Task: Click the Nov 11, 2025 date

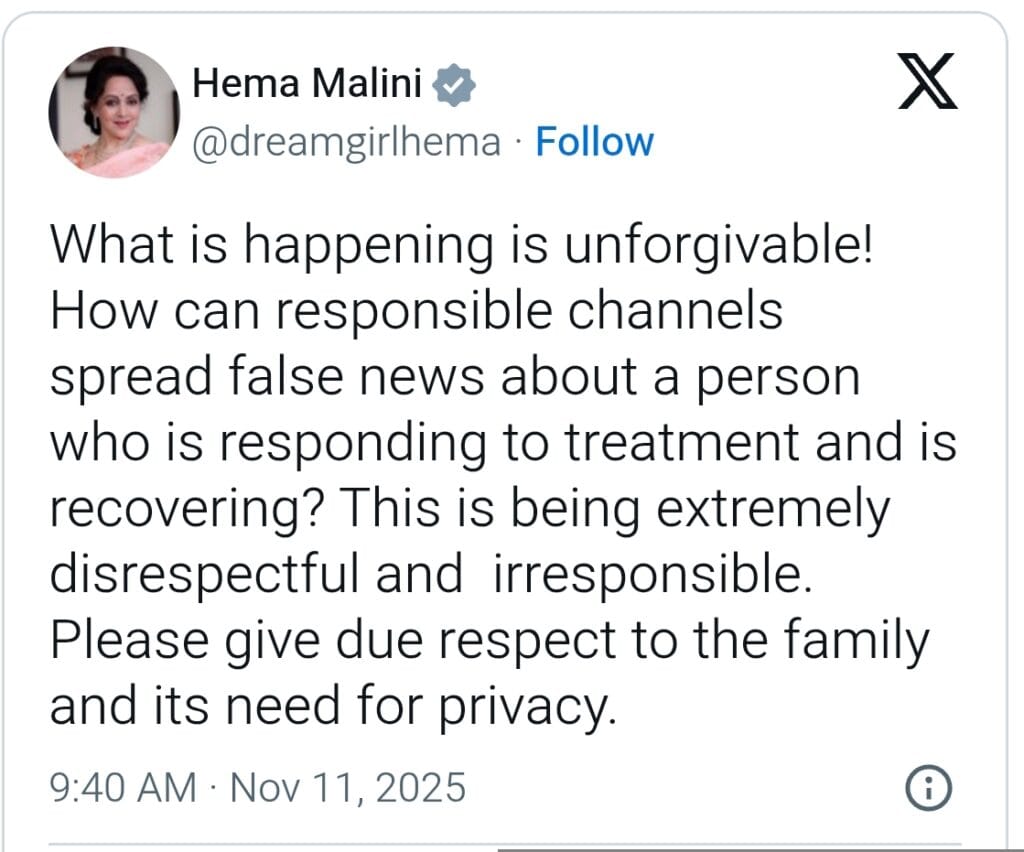Action: click(348, 788)
